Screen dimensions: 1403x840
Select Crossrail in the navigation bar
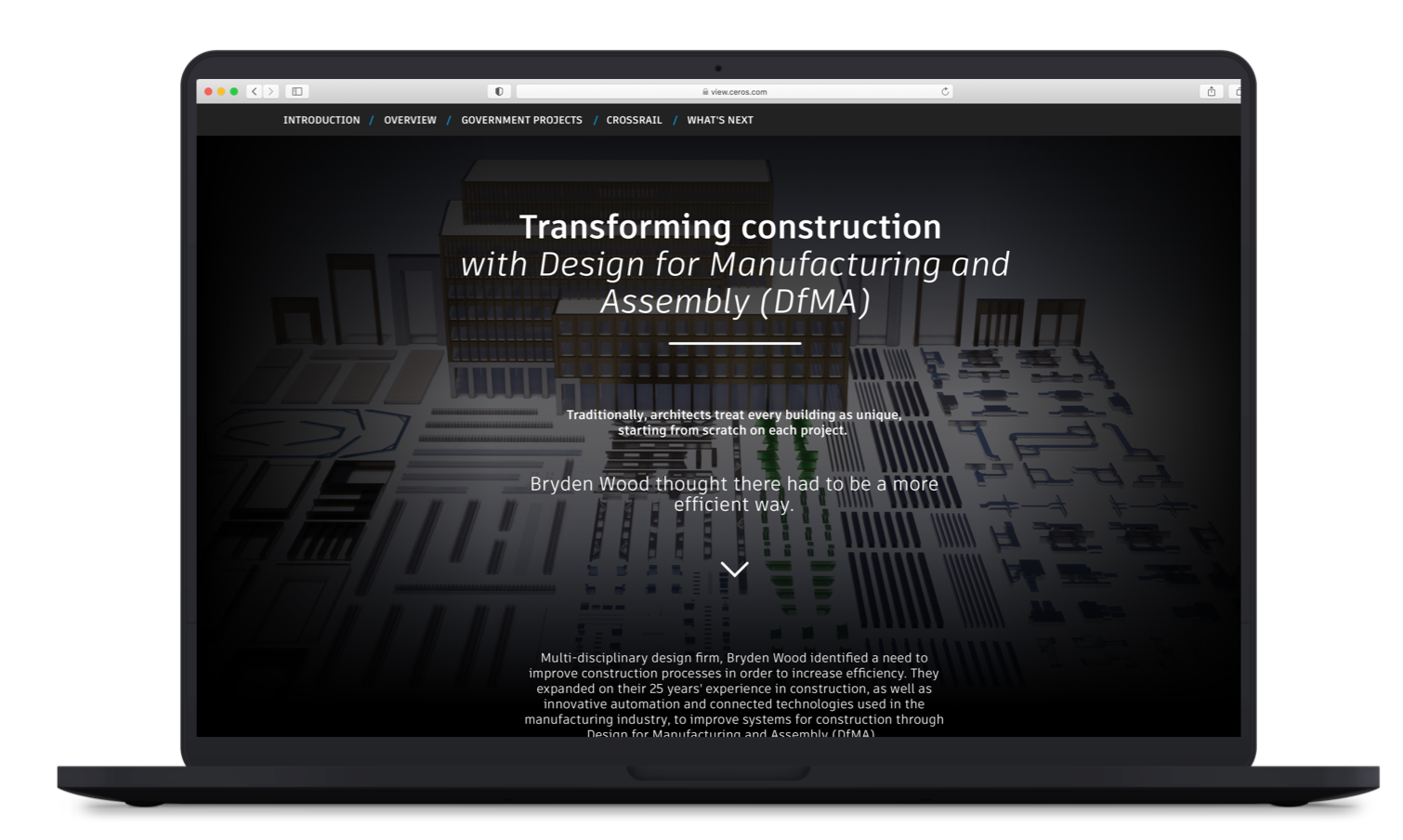[x=634, y=120]
